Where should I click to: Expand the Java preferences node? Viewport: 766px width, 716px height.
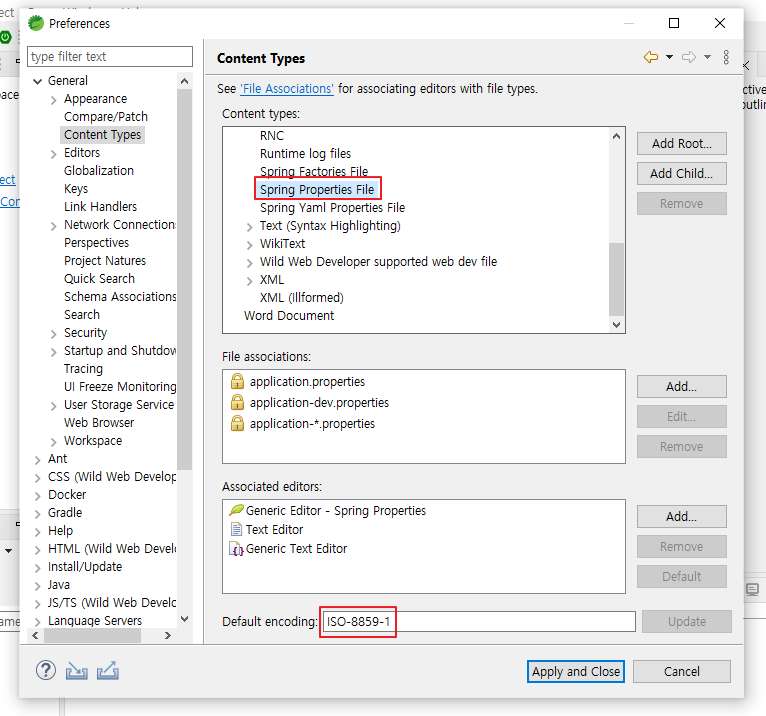coord(37,586)
